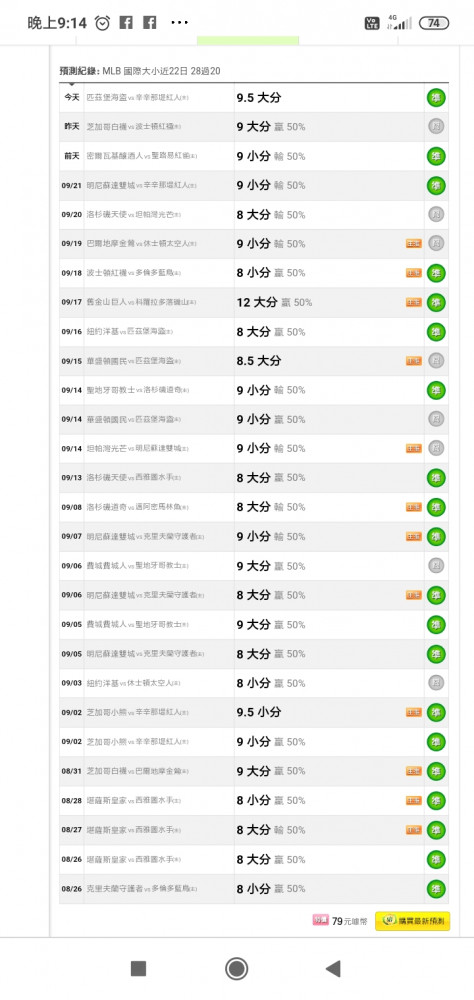This screenshot has height=1000, width=474.
Task: Tap the Android back triangle button
Action: click(332, 969)
